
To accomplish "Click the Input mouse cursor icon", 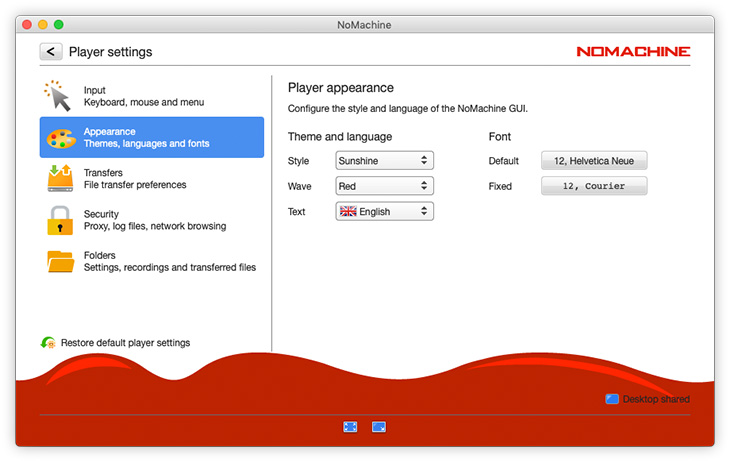I will [x=59, y=96].
